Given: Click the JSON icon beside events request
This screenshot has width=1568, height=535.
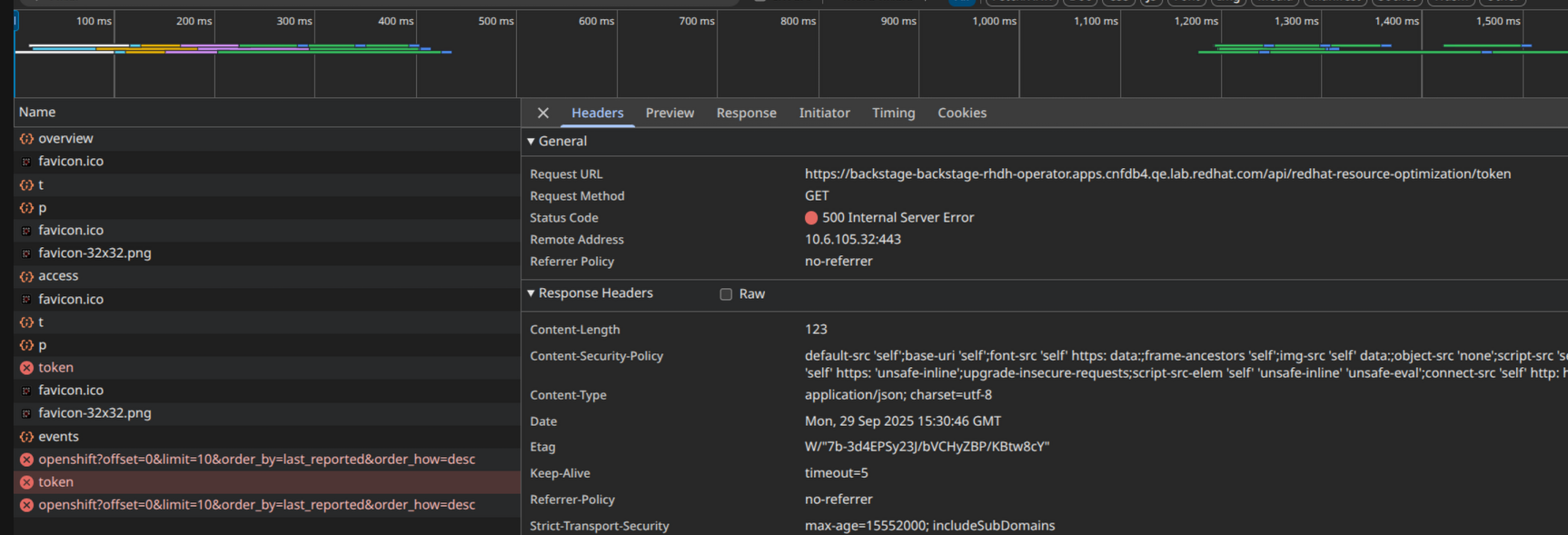Looking at the screenshot, I should pos(26,437).
